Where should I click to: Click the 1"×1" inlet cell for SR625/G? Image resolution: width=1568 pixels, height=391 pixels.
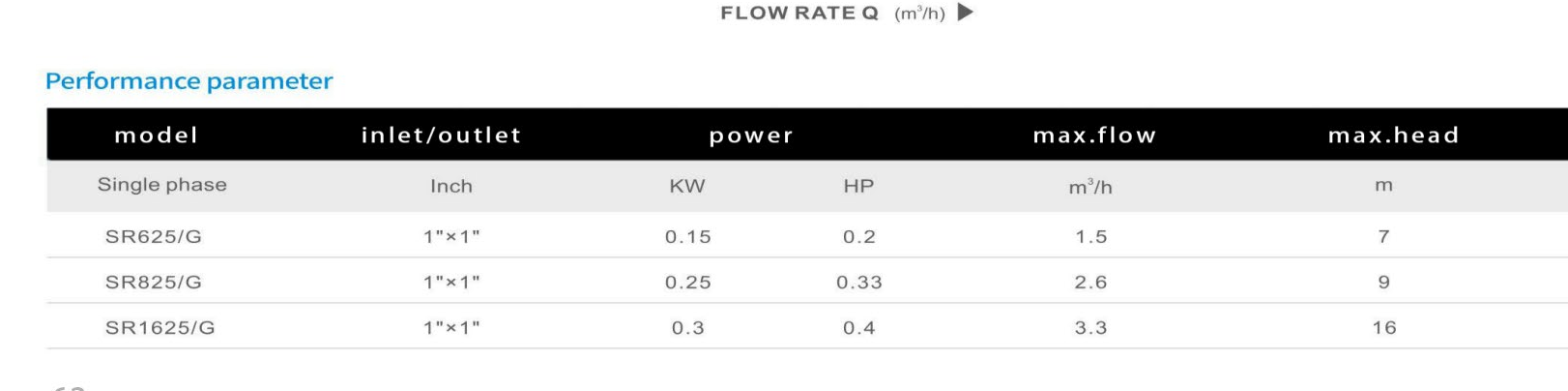point(451,237)
